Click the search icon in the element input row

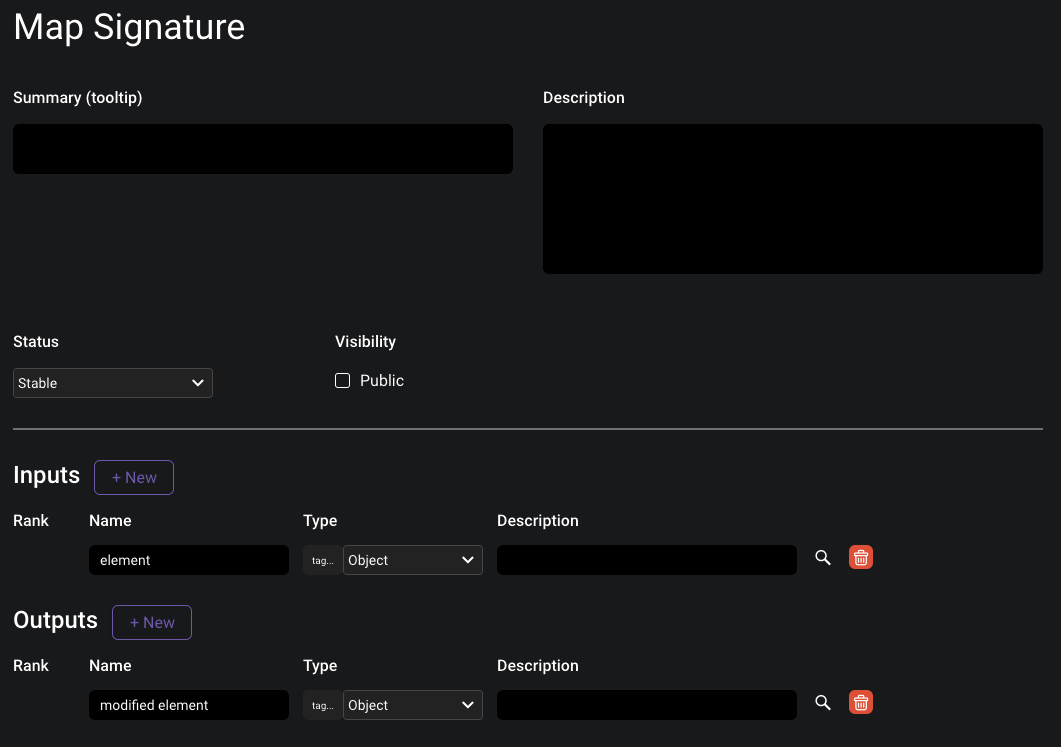click(823, 558)
